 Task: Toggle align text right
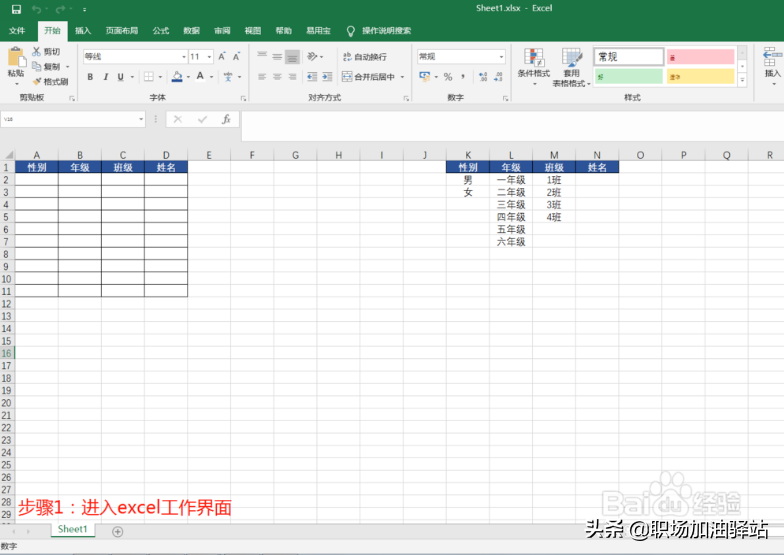292,76
